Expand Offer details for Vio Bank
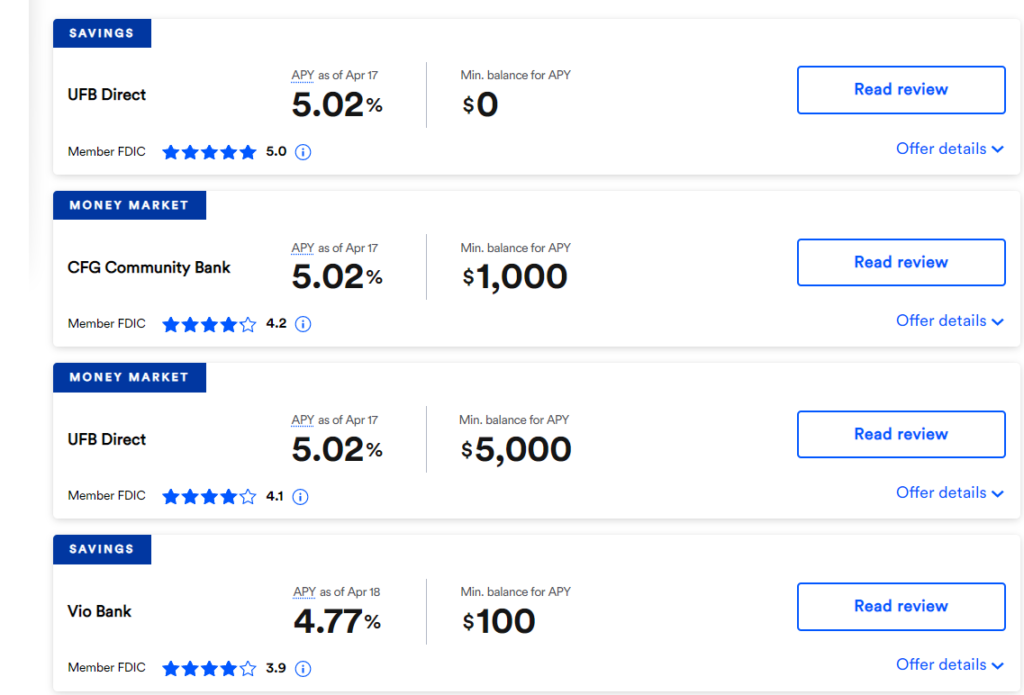This screenshot has height=695, width=1024. (949, 665)
